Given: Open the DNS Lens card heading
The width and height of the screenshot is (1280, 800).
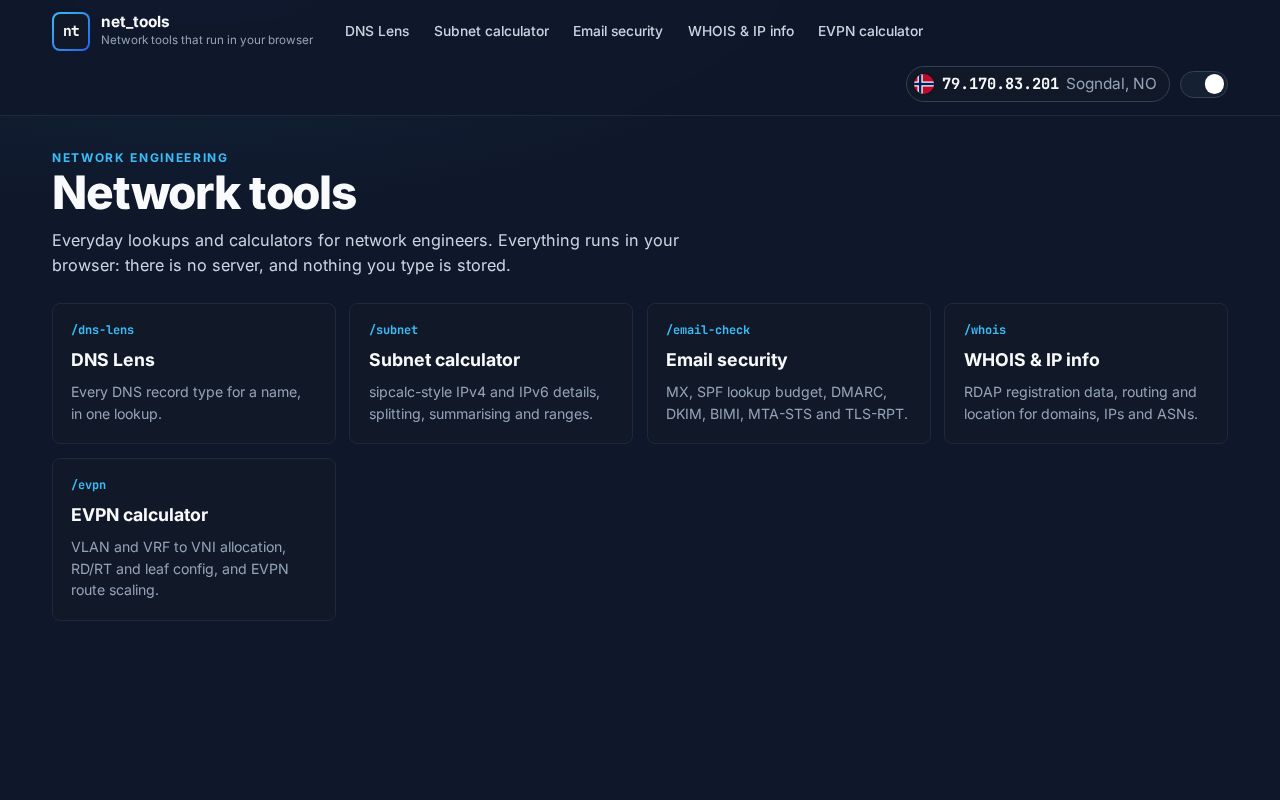Looking at the screenshot, I should pyautogui.click(x=113, y=360).
